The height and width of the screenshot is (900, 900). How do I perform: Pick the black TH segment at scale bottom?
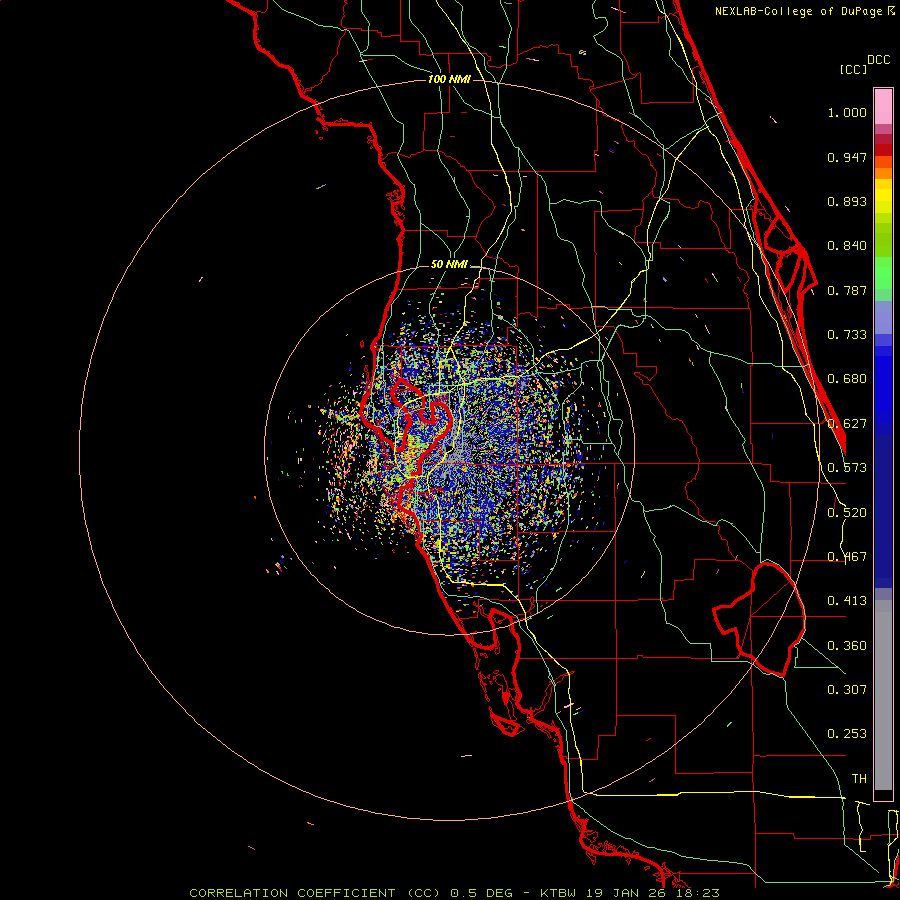(883, 794)
